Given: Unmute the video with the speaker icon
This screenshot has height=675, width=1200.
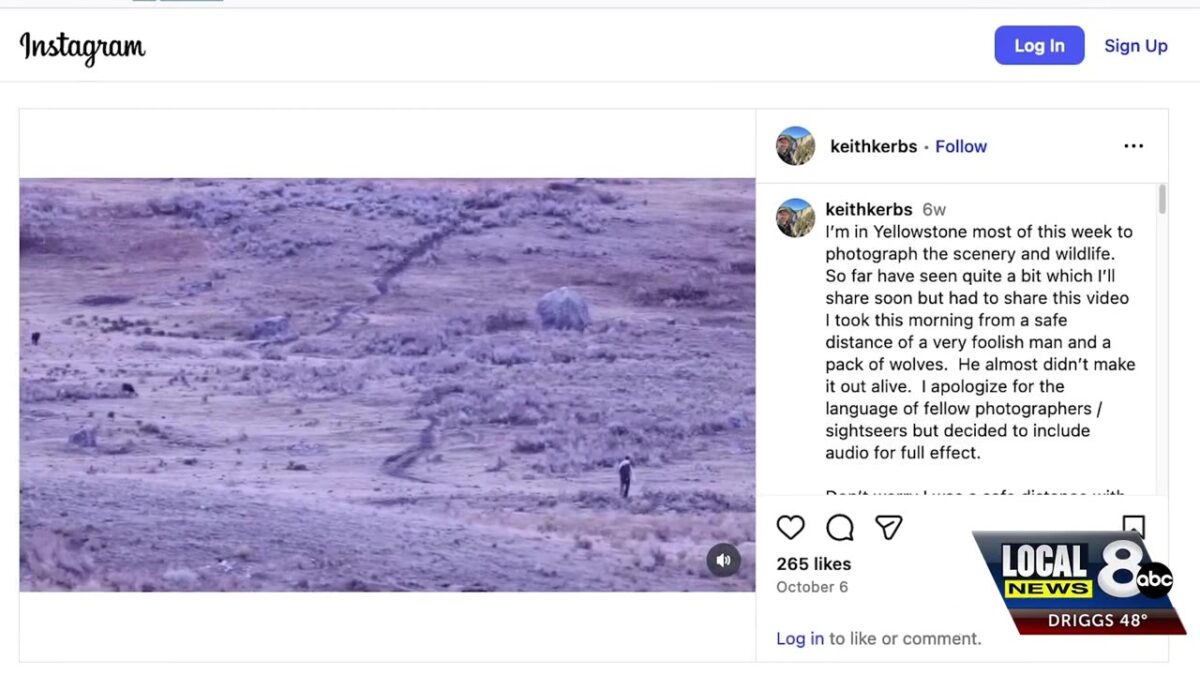Looking at the screenshot, I should (723, 560).
